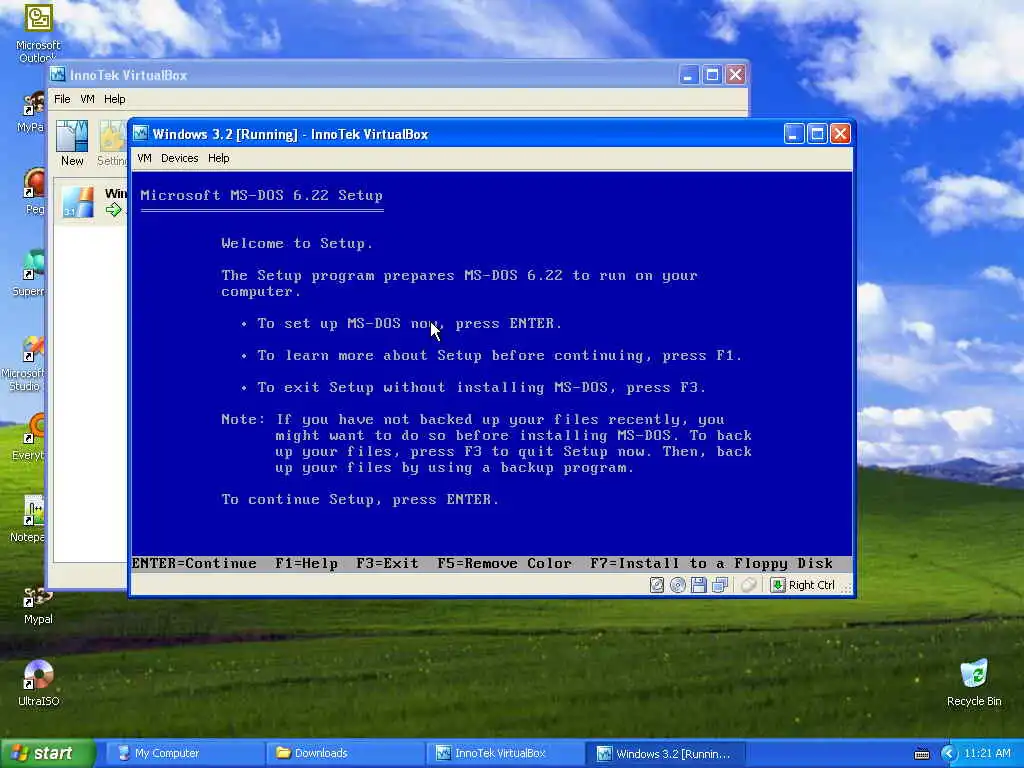Click the "Welcome to Setup." line
The height and width of the screenshot is (768, 1024).
tap(297, 244)
